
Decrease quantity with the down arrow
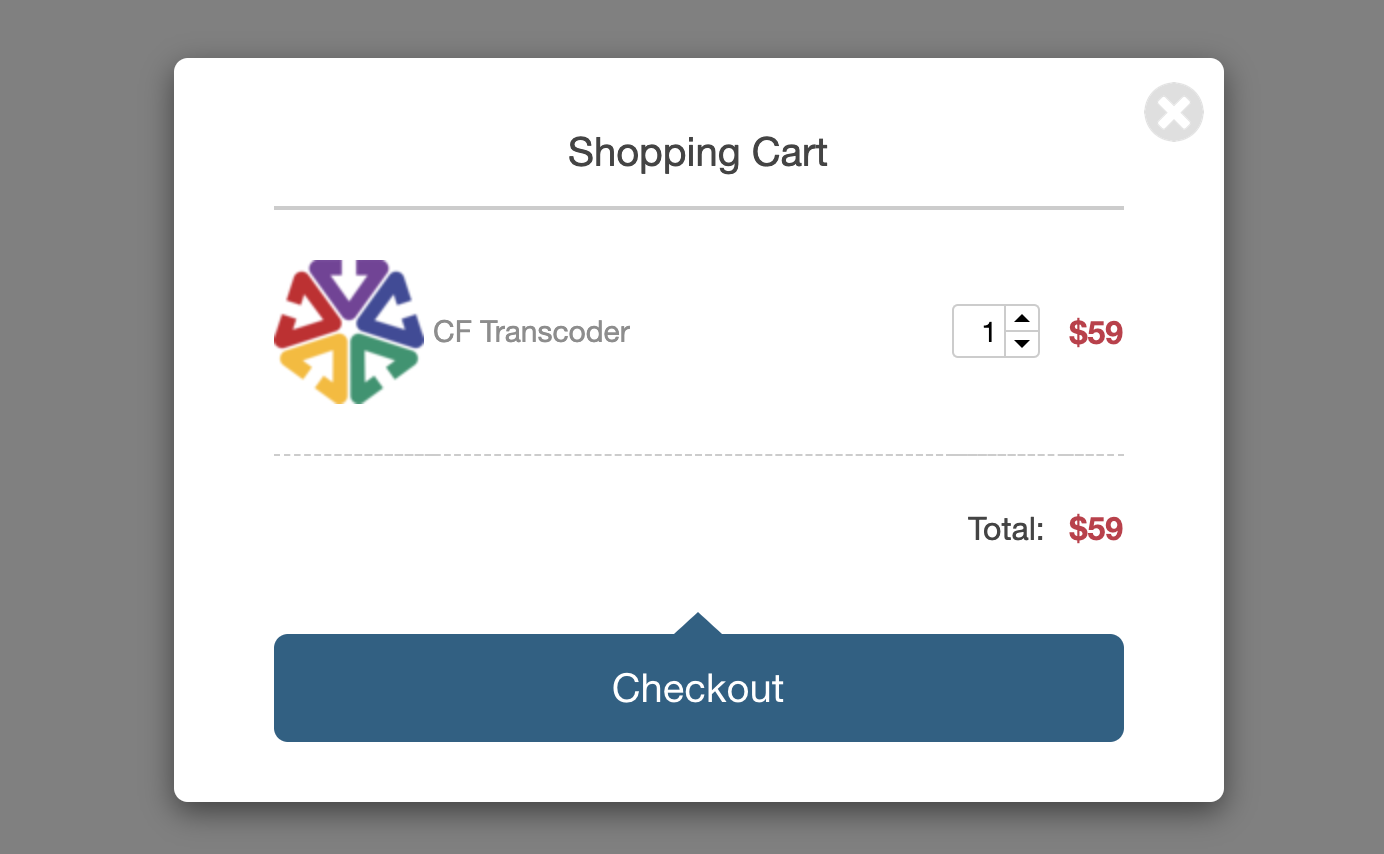click(1021, 344)
